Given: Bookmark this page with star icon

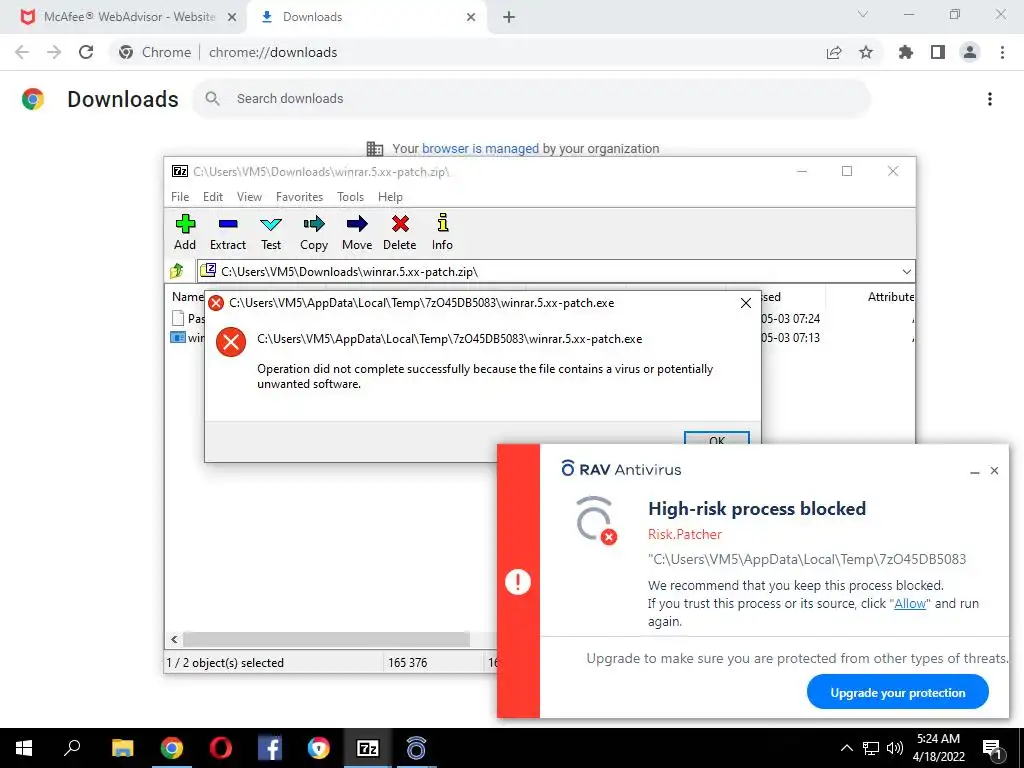Looking at the screenshot, I should tap(866, 53).
